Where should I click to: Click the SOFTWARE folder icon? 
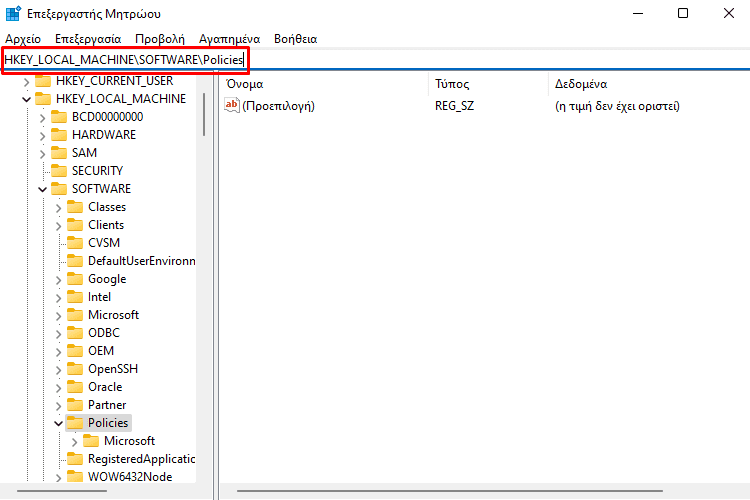[59, 189]
